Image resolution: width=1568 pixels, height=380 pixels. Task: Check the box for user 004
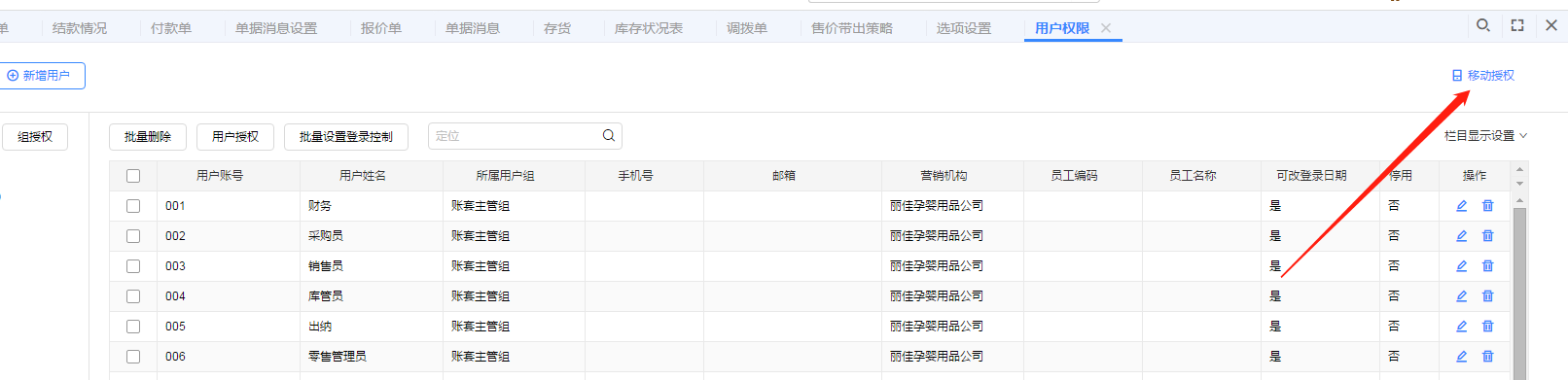pos(133,296)
